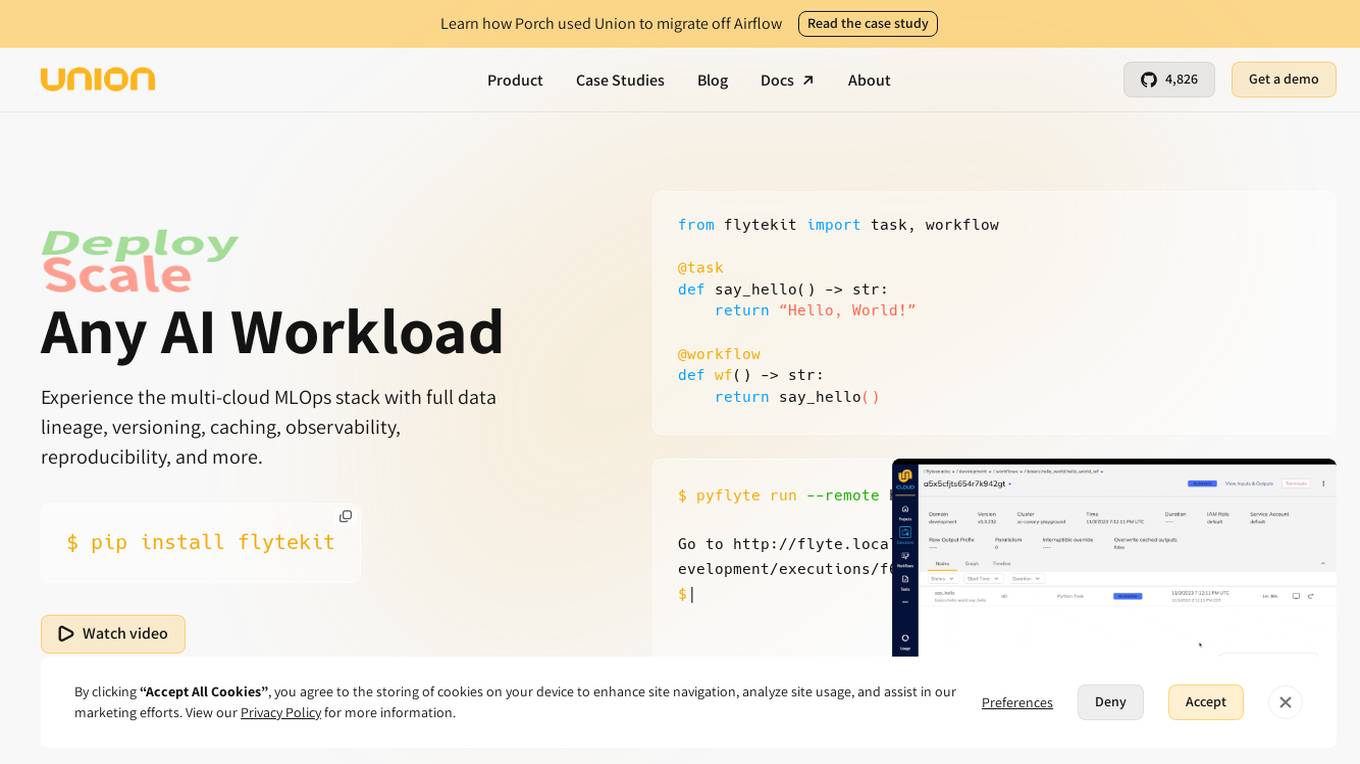1360x764 pixels.
Task: Expand the Duration filter dropdown
Action: (1026, 579)
